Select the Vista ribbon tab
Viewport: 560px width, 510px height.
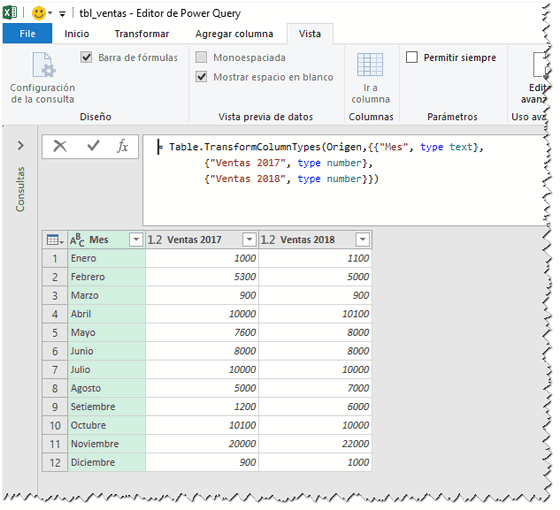[310, 34]
